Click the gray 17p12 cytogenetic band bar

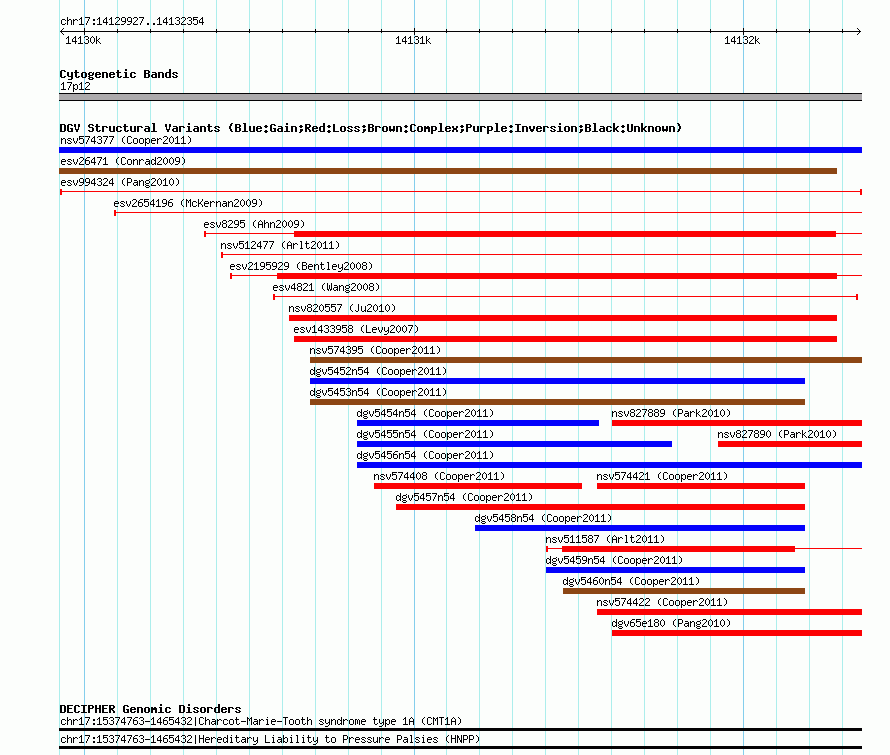click(460, 97)
